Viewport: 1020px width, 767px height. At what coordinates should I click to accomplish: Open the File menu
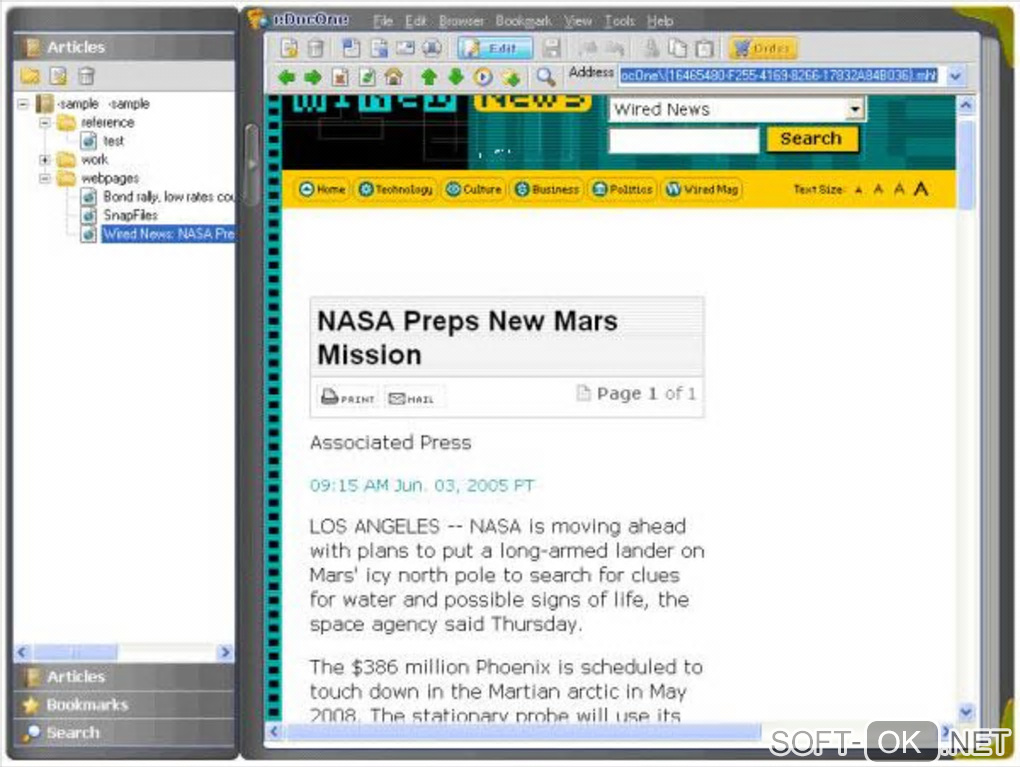[x=383, y=21]
